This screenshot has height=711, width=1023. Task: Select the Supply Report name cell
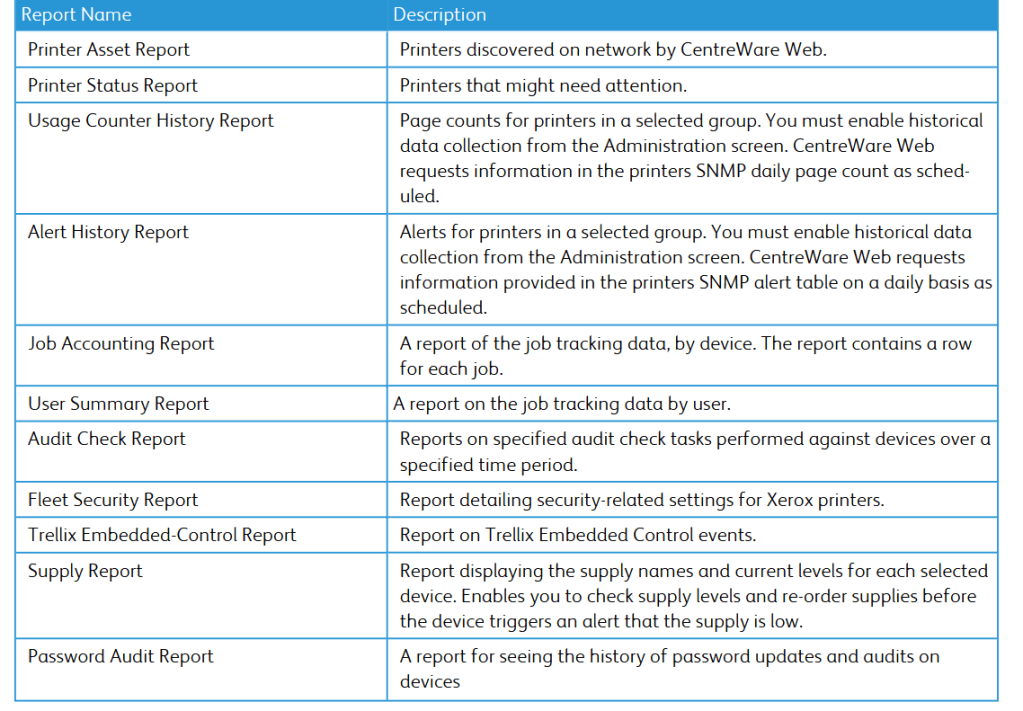85,571
